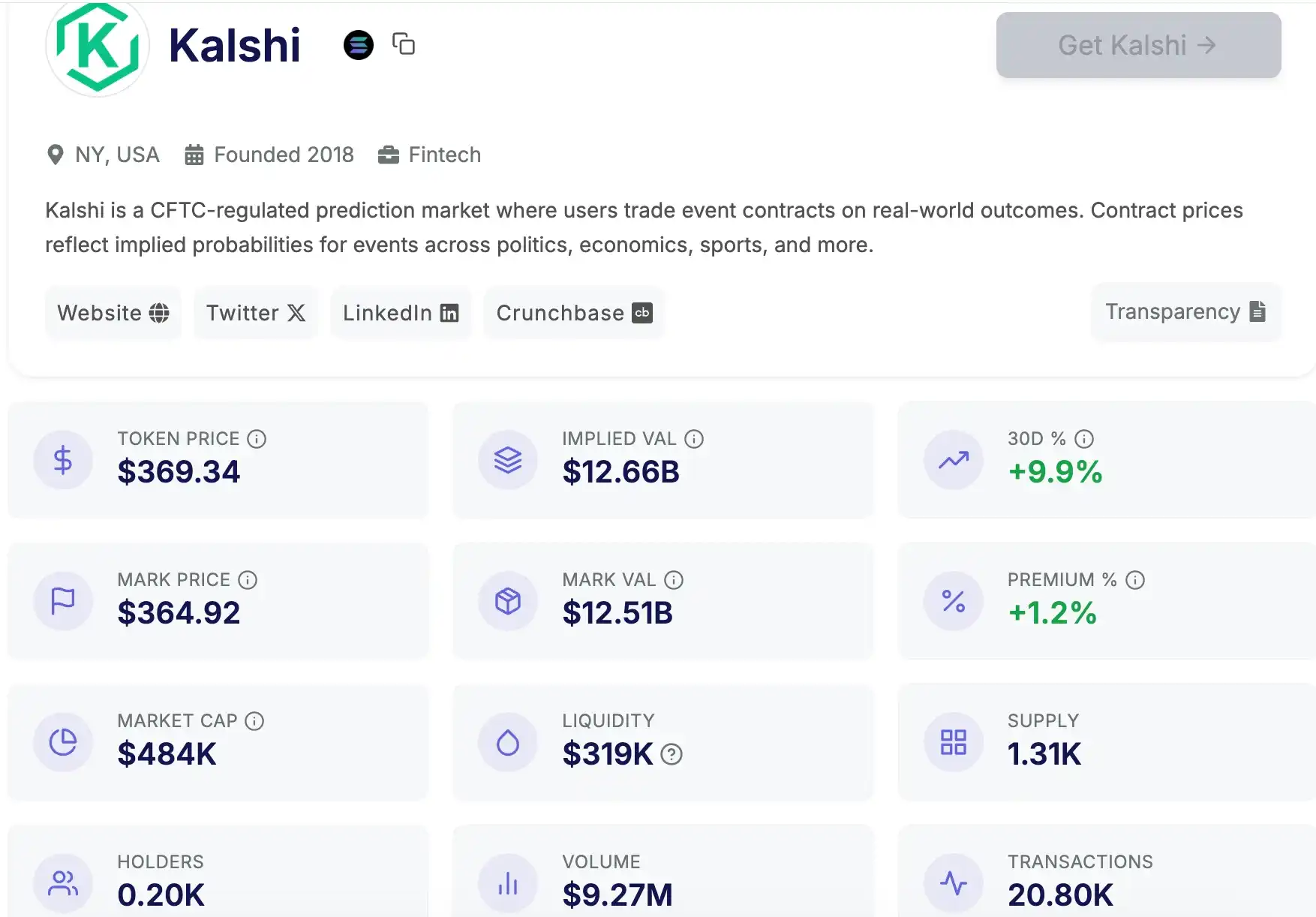Click the info icon next to 30D %
The image size is (1316, 917).
(x=1084, y=439)
